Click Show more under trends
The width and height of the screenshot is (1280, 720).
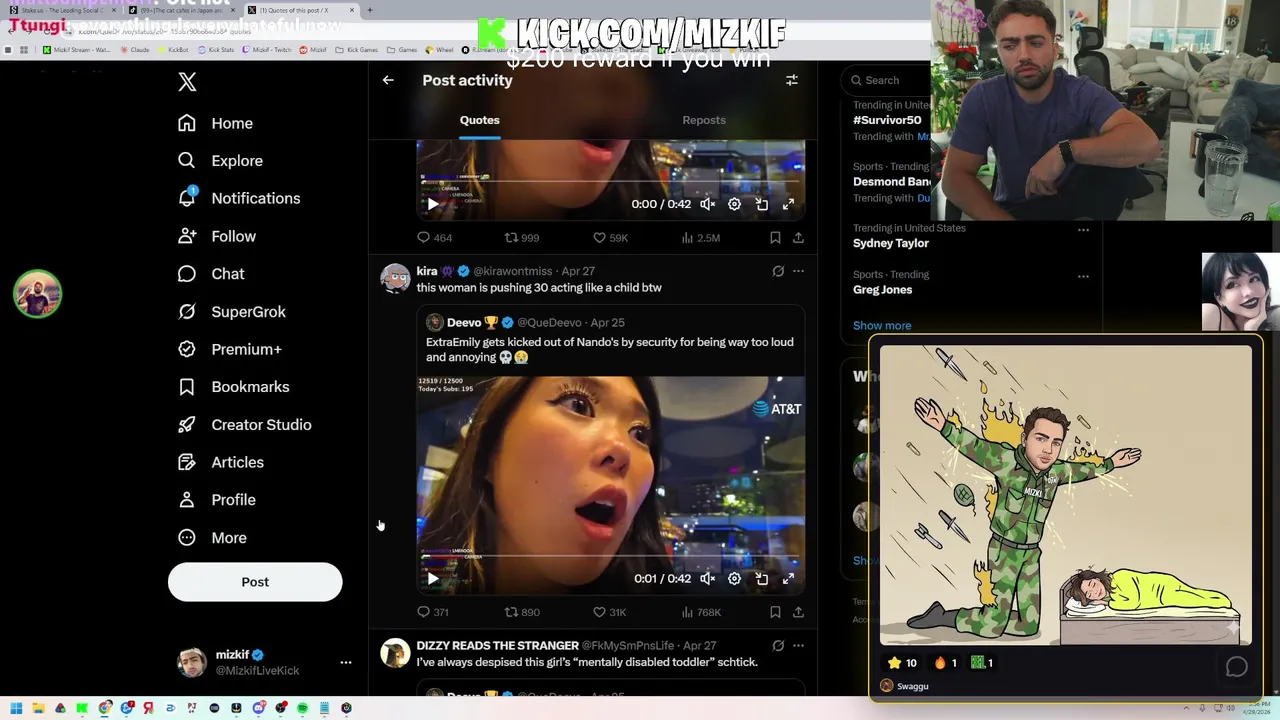pyautogui.click(x=882, y=326)
